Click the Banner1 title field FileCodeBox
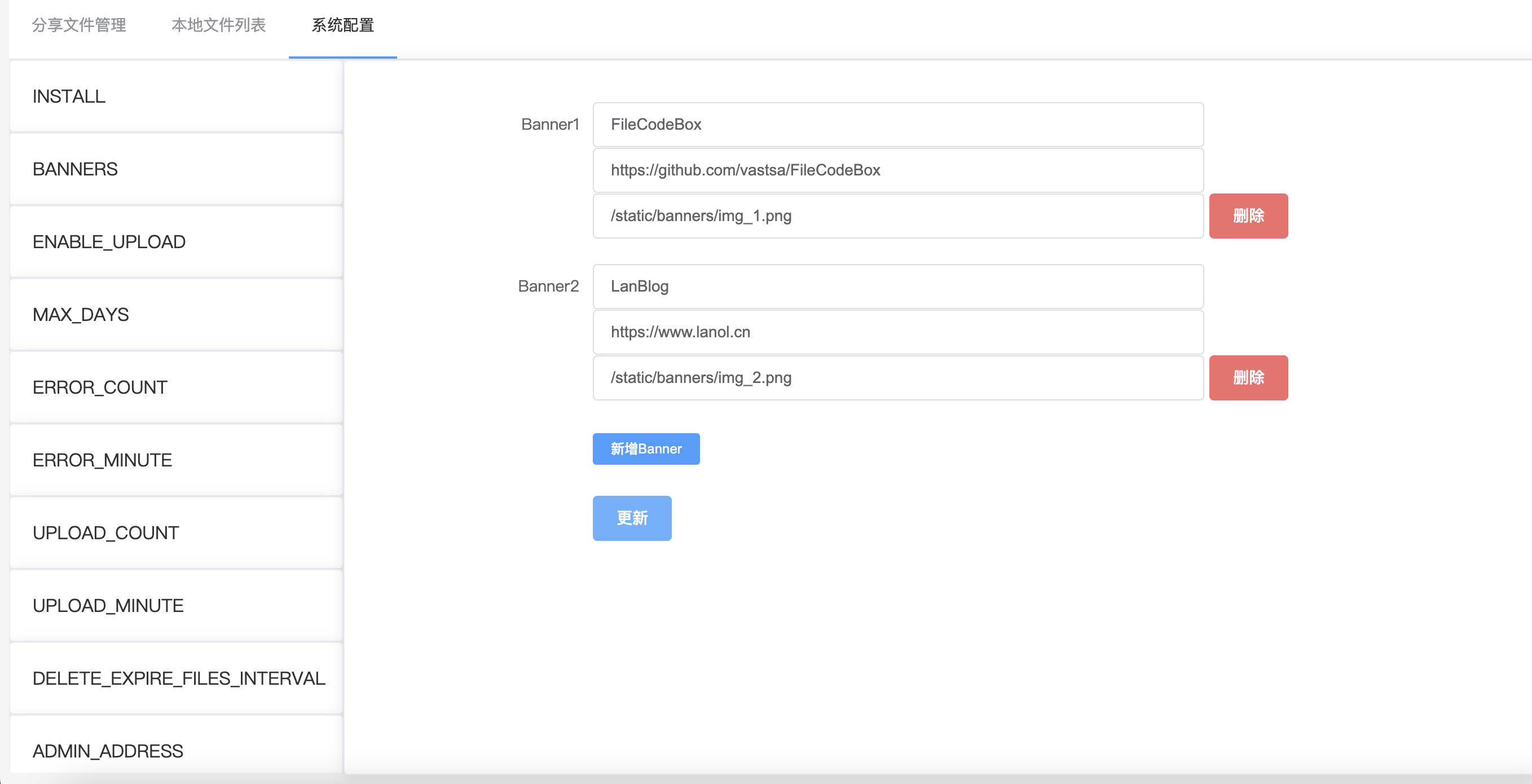Image resolution: width=1532 pixels, height=784 pixels. click(897, 124)
